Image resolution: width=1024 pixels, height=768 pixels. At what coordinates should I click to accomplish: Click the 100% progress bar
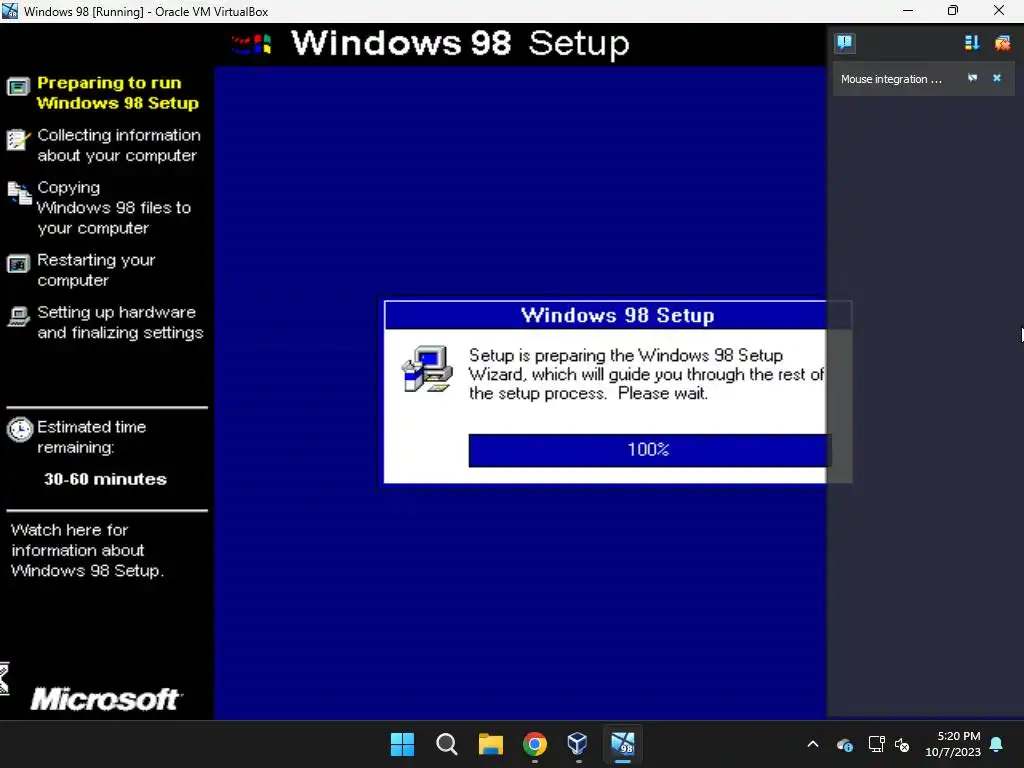click(649, 450)
